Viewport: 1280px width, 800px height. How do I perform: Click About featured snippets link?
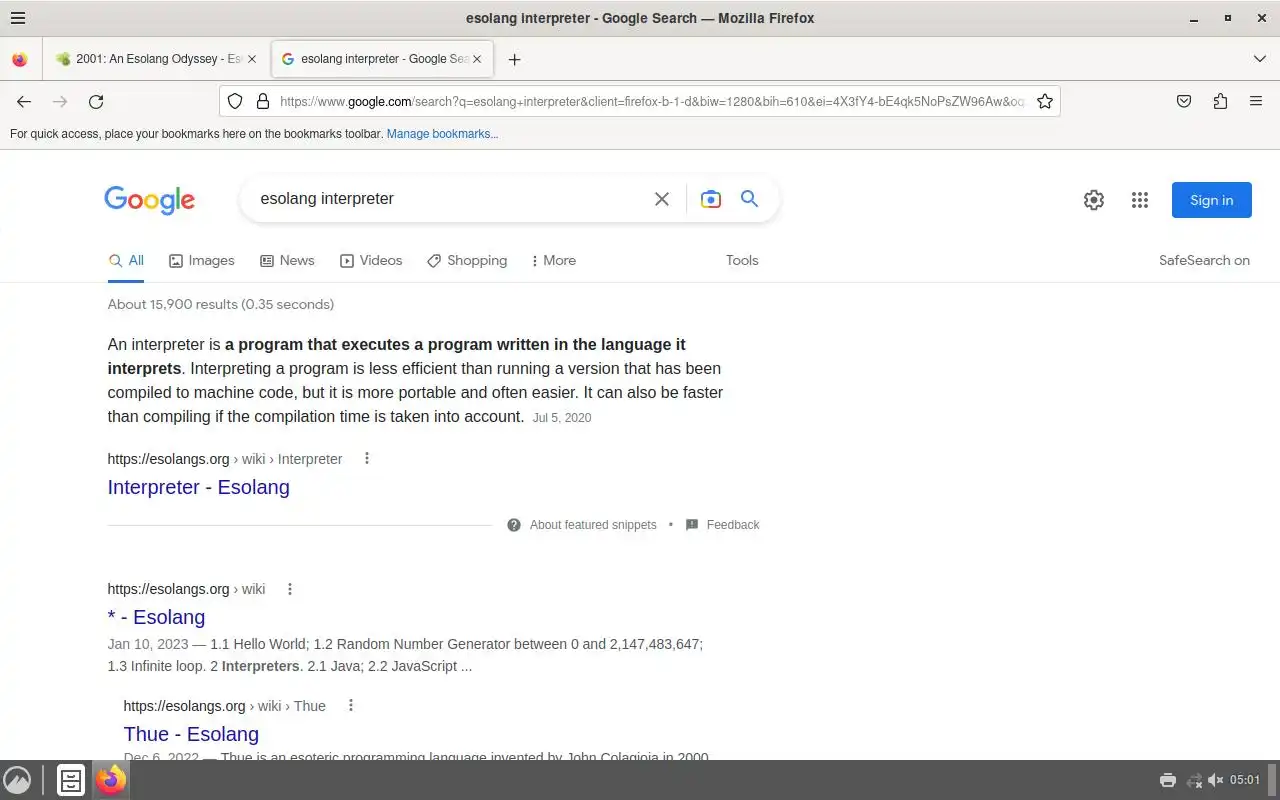tap(593, 525)
